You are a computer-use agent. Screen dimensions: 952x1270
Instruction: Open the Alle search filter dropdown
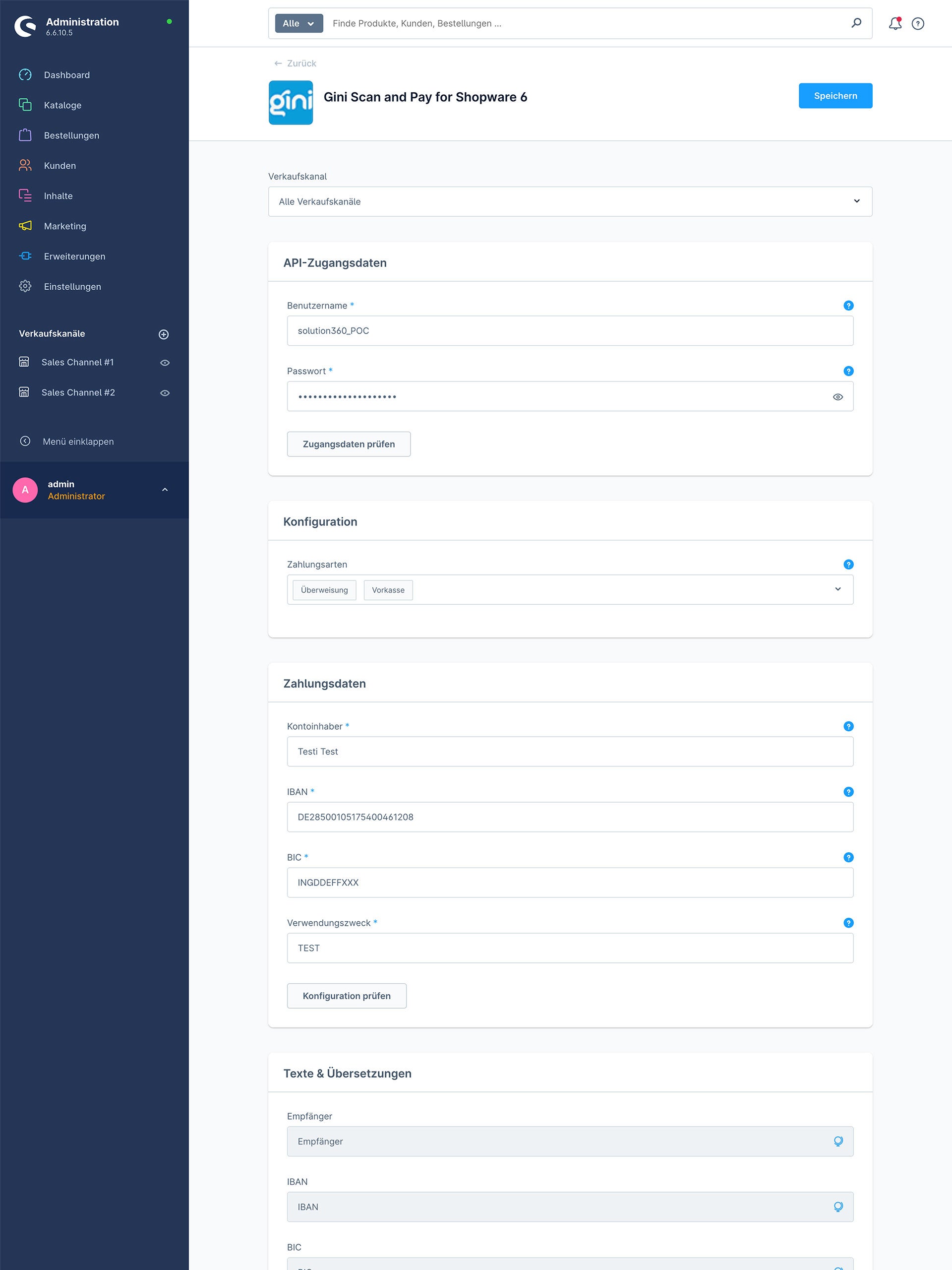coord(299,23)
